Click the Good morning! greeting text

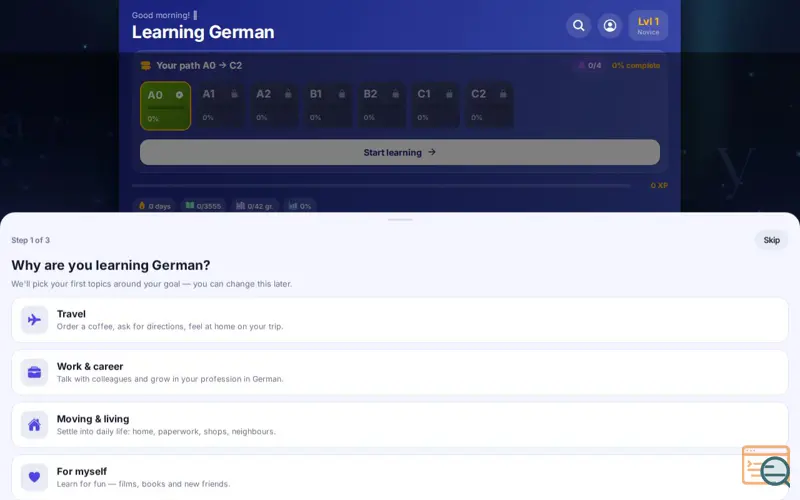pyautogui.click(x=161, y=15)
